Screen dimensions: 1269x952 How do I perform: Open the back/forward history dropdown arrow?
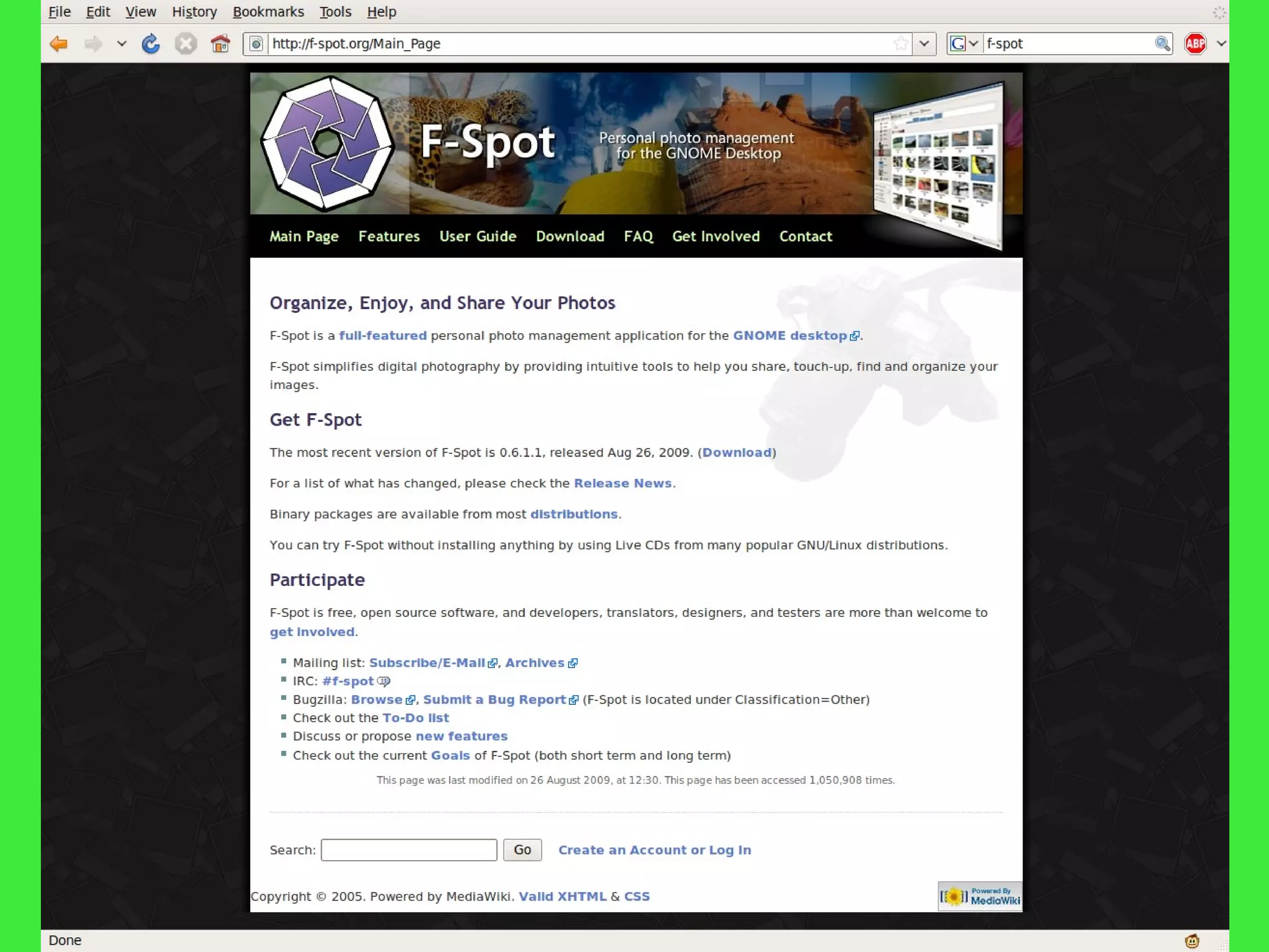(121, 43)
